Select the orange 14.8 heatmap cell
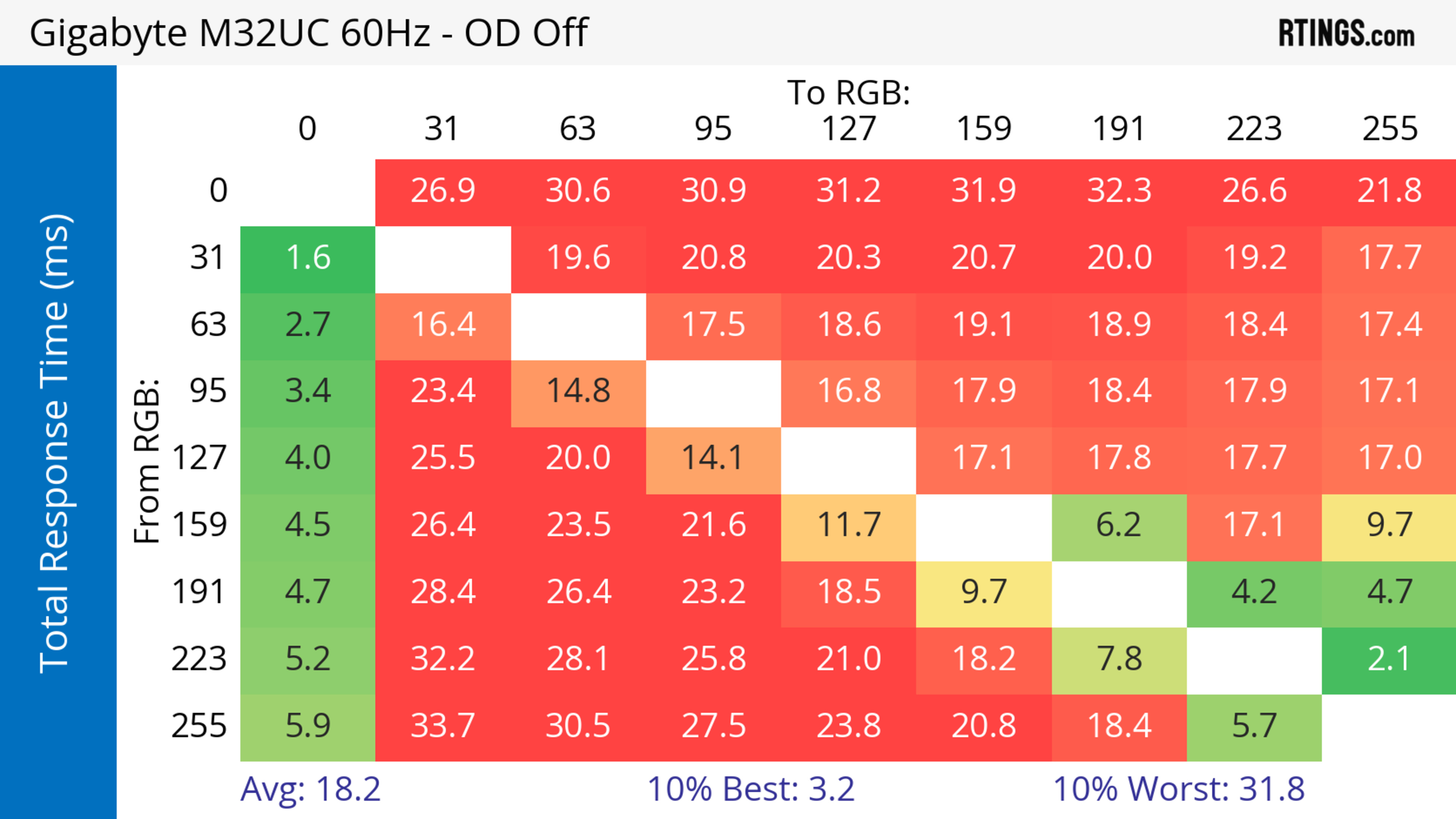 point(577,391)
